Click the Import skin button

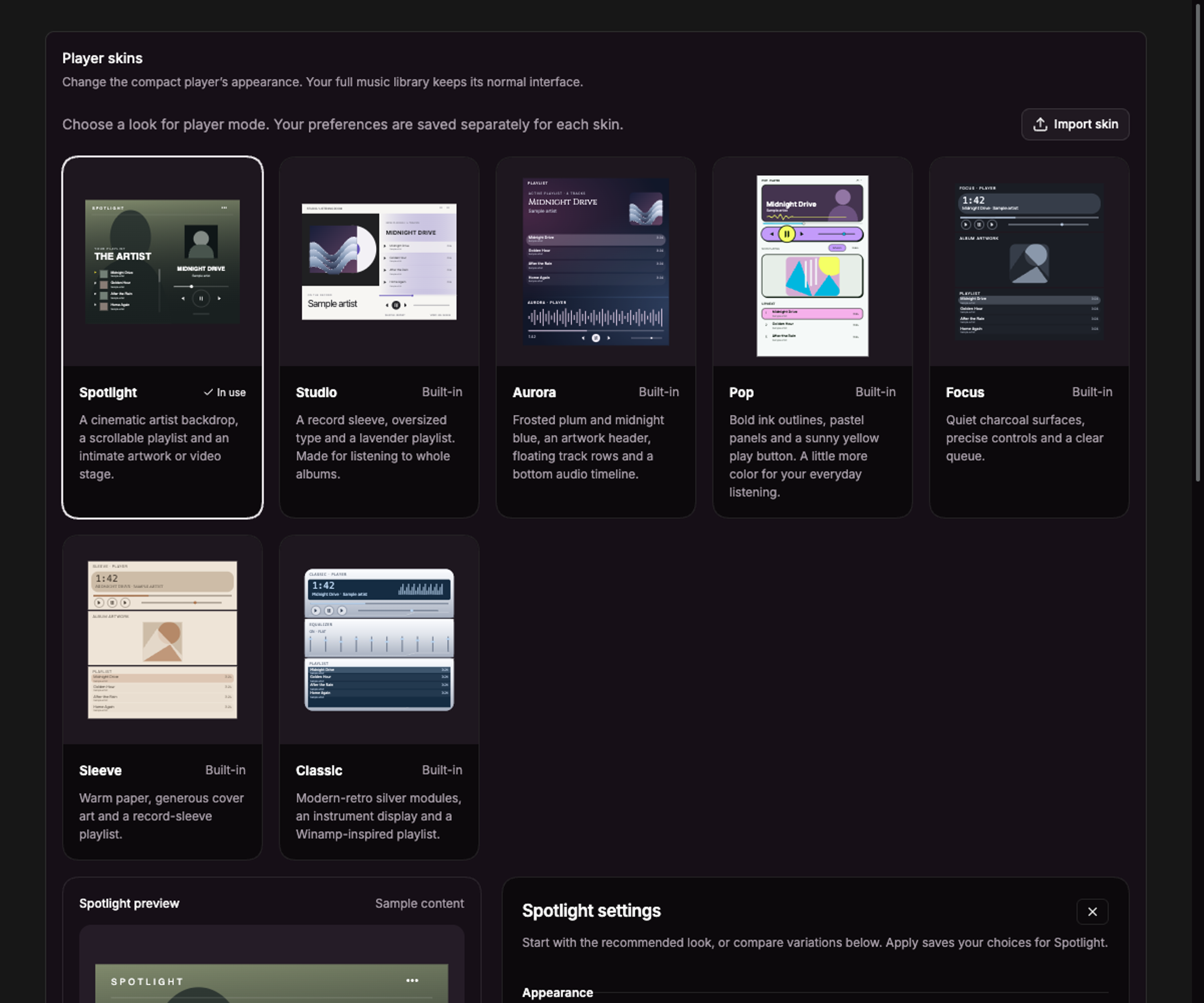coord(1075,124)
